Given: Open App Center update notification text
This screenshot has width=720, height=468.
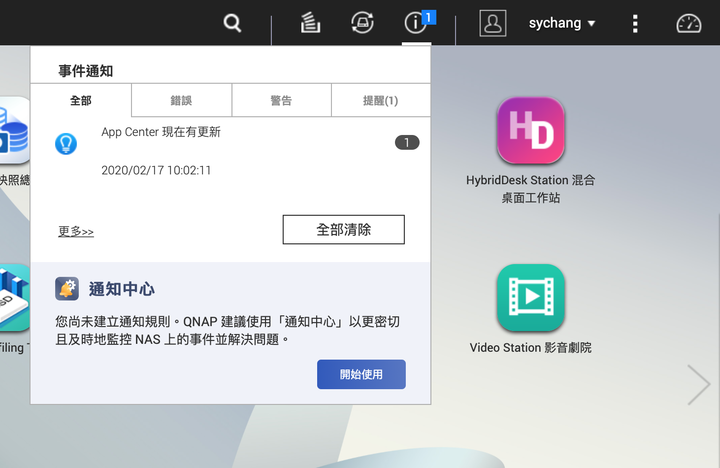Looking at the screenshot, I should (161, 132).
